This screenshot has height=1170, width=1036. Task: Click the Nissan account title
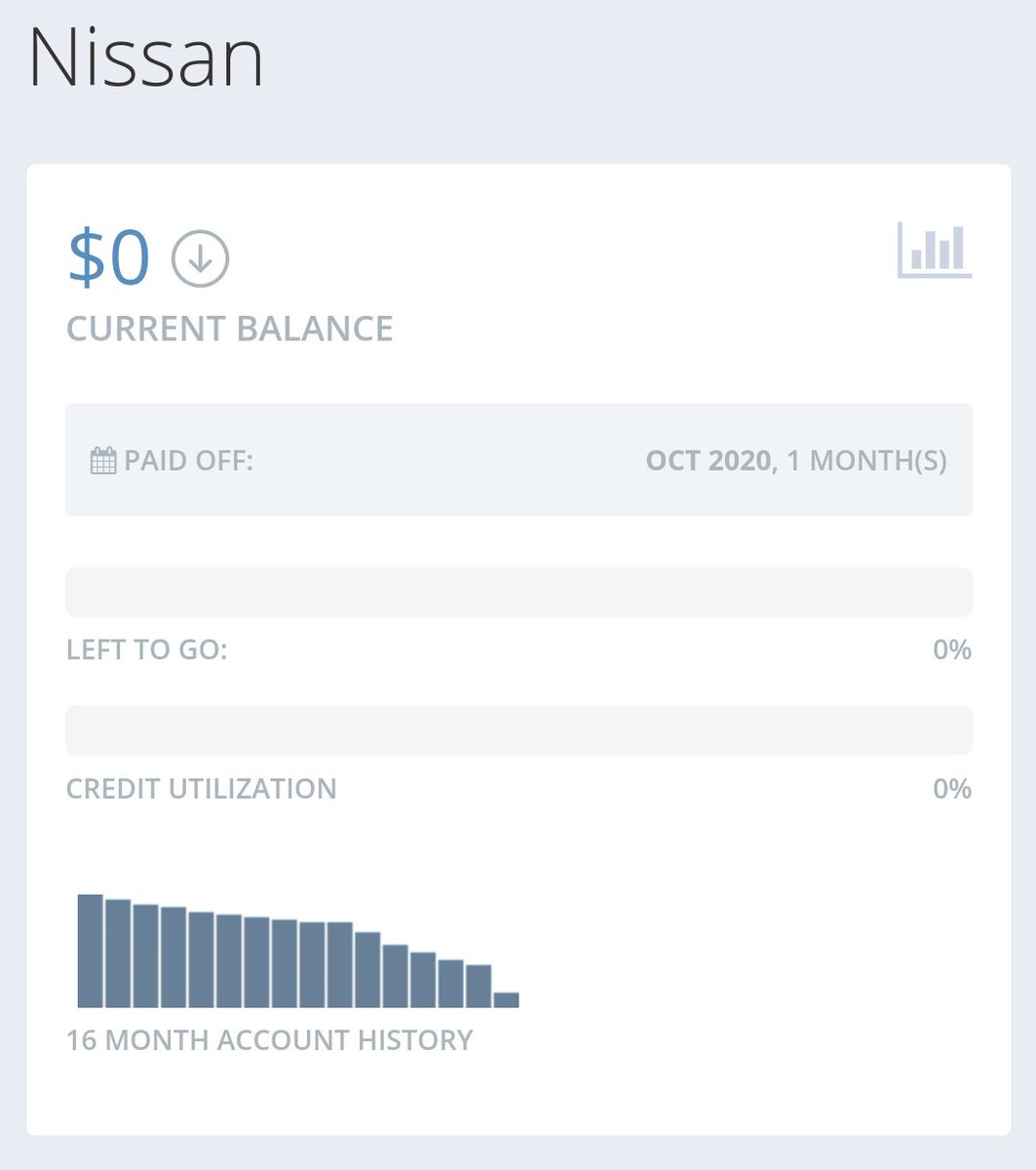tap(146, 58)
